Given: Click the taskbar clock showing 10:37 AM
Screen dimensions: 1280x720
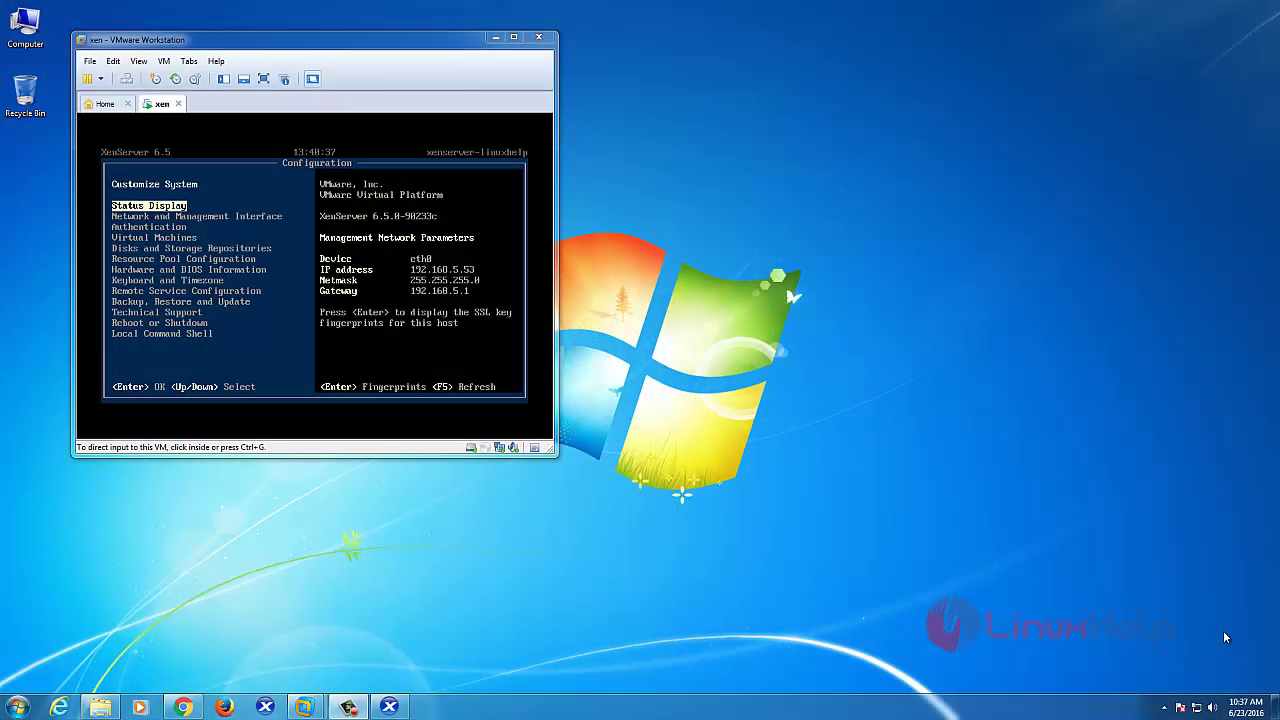Looking at the screenshot, I should (x=1246, y=707).
